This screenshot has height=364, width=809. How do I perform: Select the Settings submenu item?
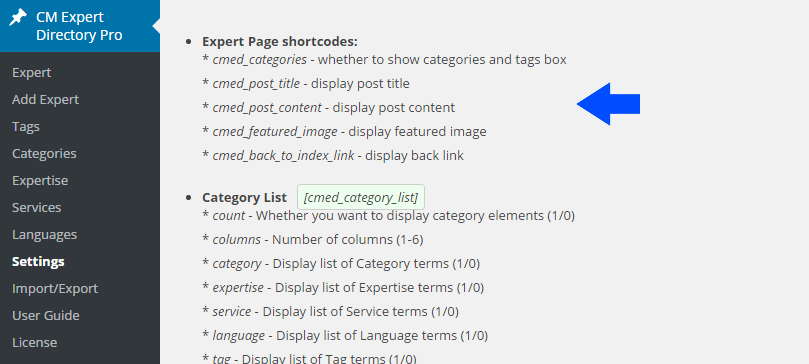pyautogui.click(x=38, y=261)
